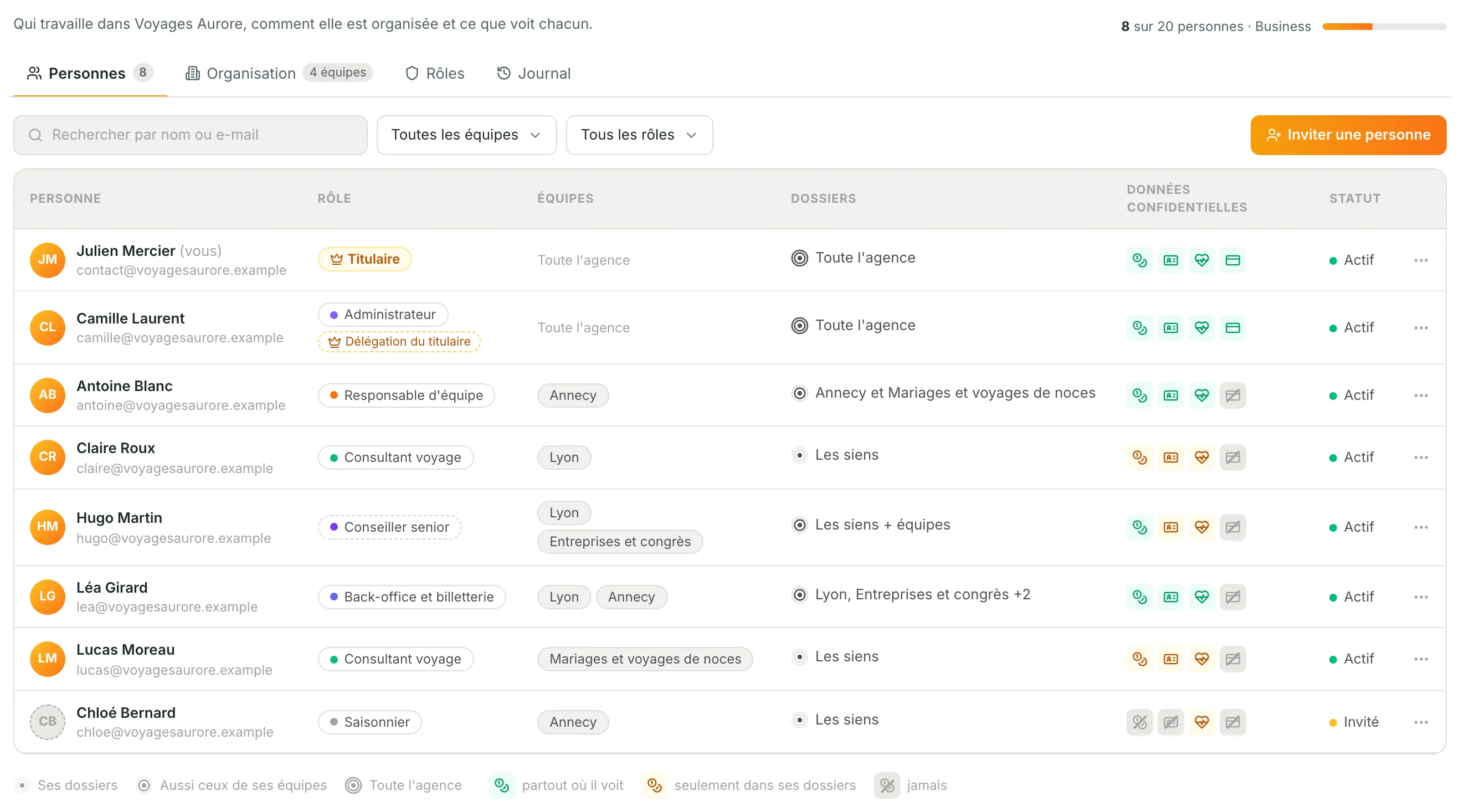Viewport: 1460px width, 812px height.
Task: Click the 'Inviter une personne' button
Action: (x=1348, y=135)
